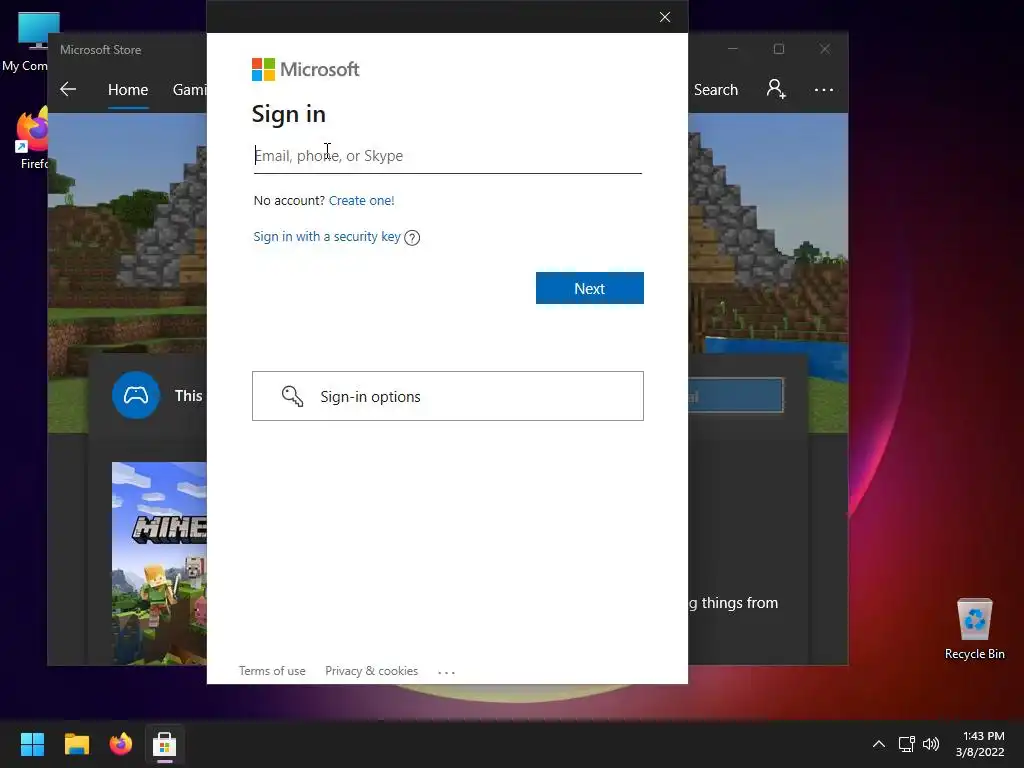Screen dimensions: 1024x768
Task: Click the network icon in system tray
Action: coord(906,744)
